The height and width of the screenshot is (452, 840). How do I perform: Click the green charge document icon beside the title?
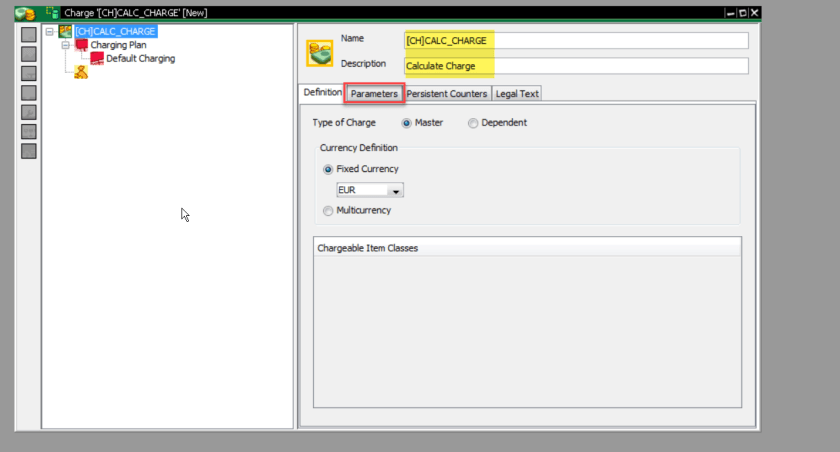[x=52, y=12]
